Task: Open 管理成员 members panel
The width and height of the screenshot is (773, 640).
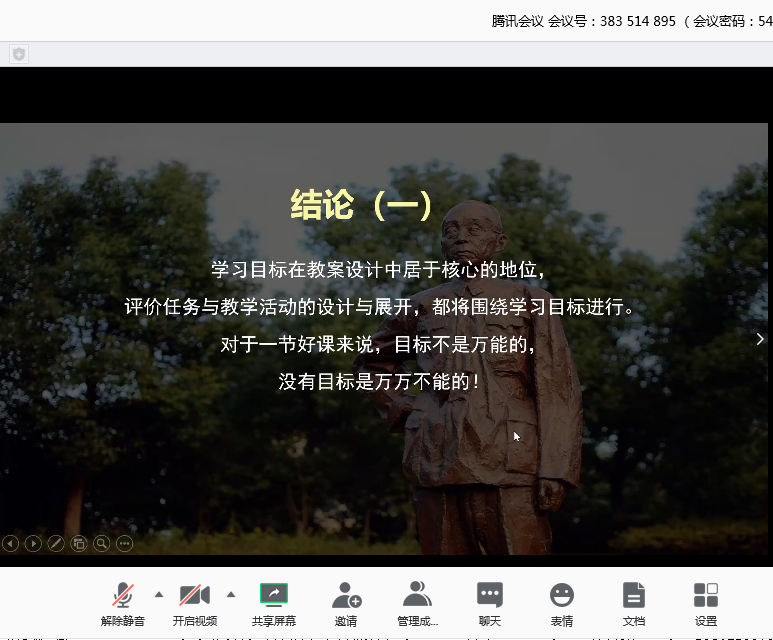Action: (x=418, y=604)
